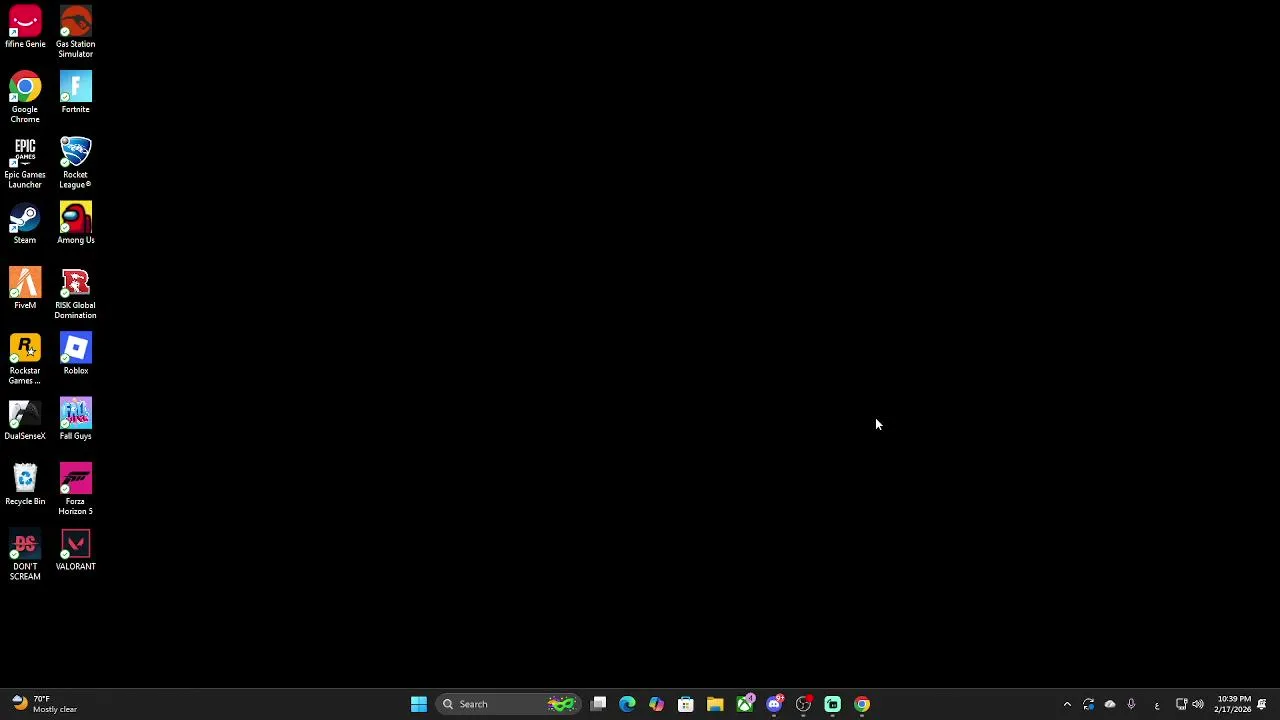
Task: Select the Gas Station Simulator desktop icon
Action: (x=75, y=32)
